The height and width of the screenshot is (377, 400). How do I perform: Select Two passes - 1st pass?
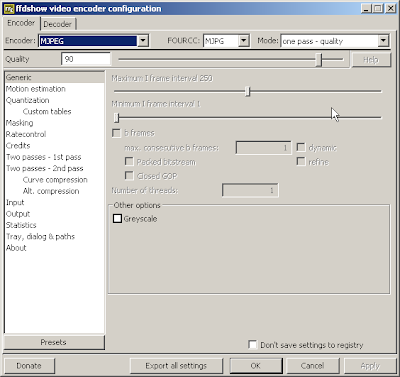coord(54,157)
